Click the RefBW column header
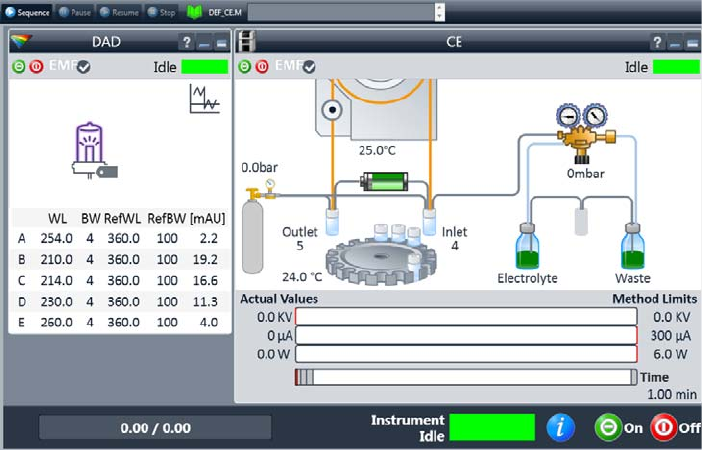The width and height of the screenshot is (702, 450). coord(167,219)
